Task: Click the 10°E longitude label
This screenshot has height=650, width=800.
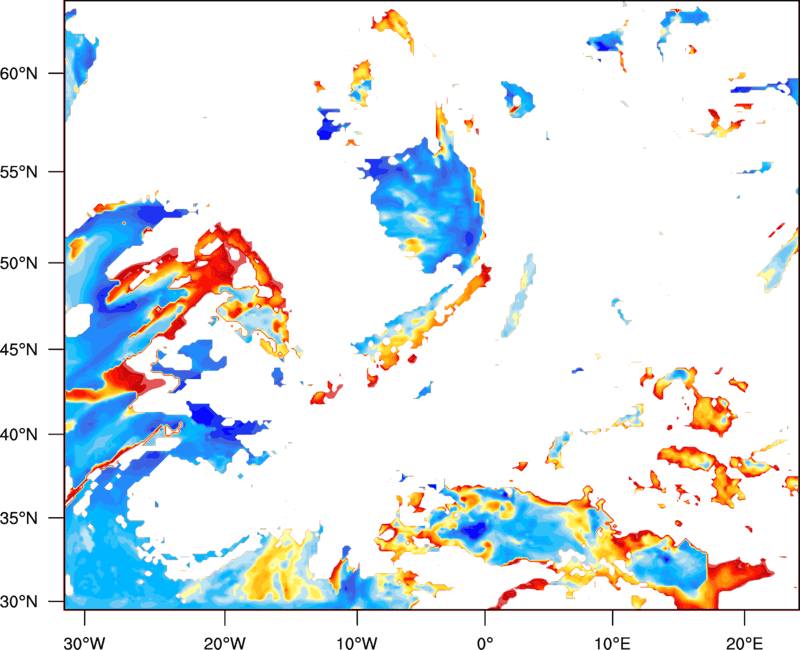Action: tap(612, 643)
